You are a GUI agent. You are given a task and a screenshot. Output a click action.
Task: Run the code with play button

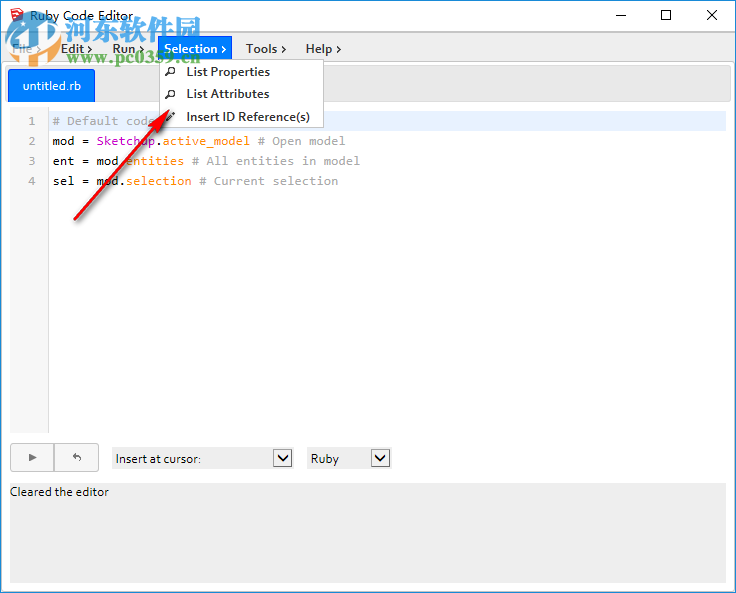[32, 457]
